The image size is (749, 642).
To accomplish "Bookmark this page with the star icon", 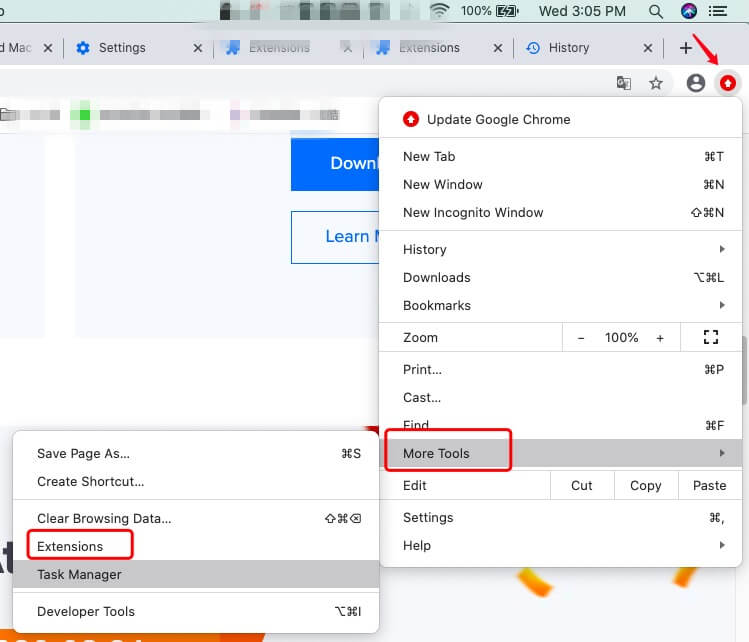I will 656,83.
